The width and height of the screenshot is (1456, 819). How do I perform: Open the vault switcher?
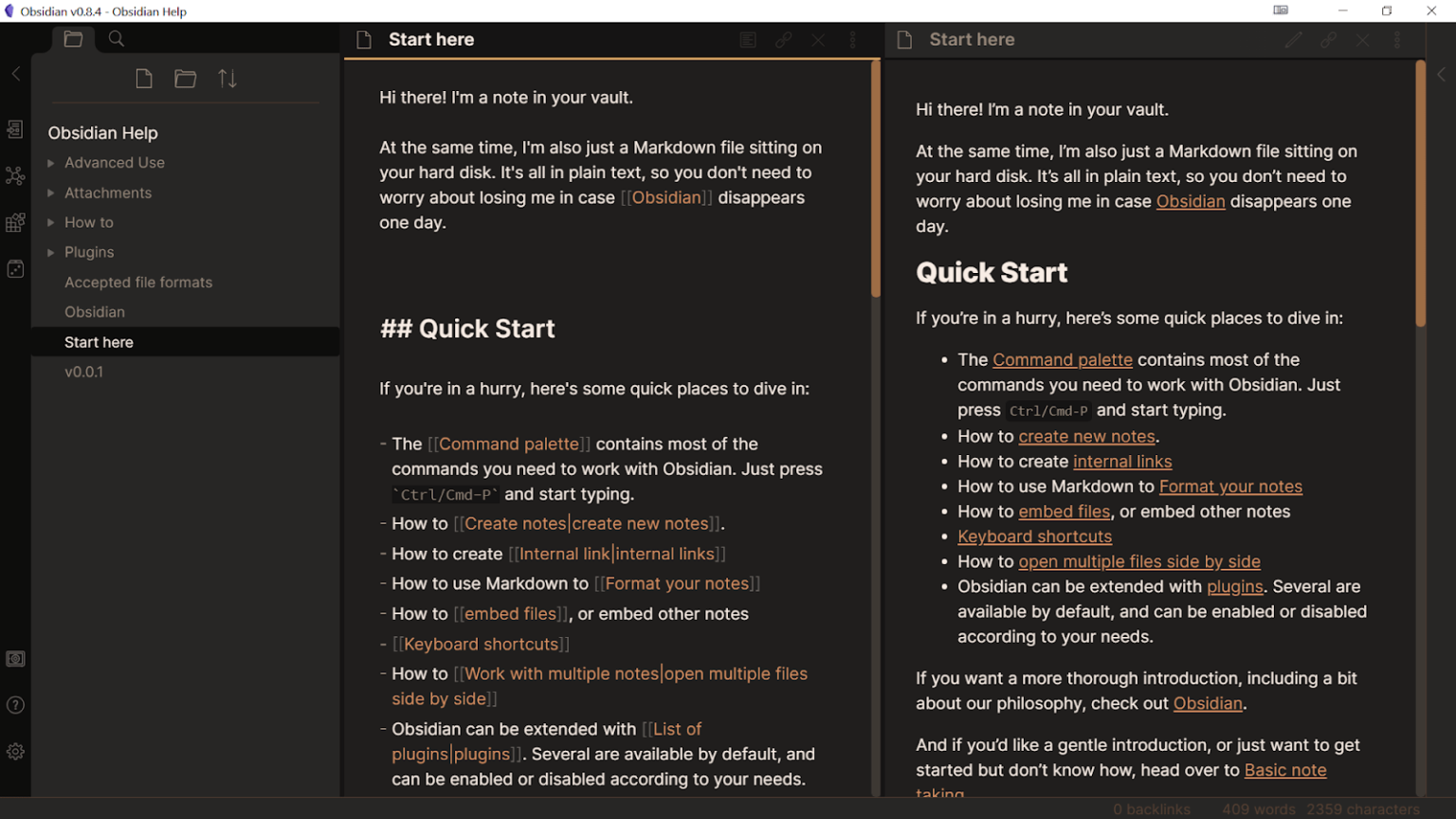click(15, 658)
